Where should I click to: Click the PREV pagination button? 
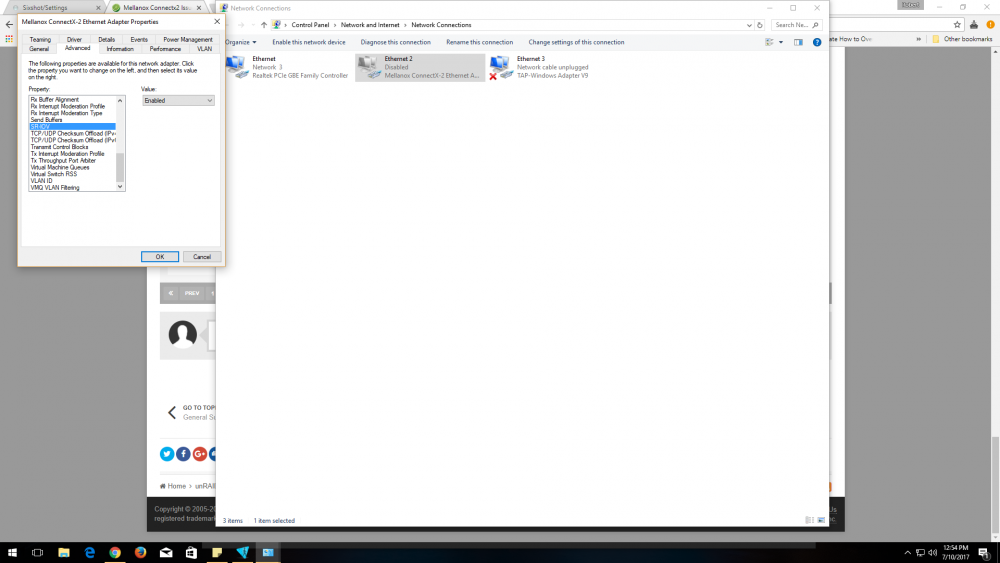point(191,293)
